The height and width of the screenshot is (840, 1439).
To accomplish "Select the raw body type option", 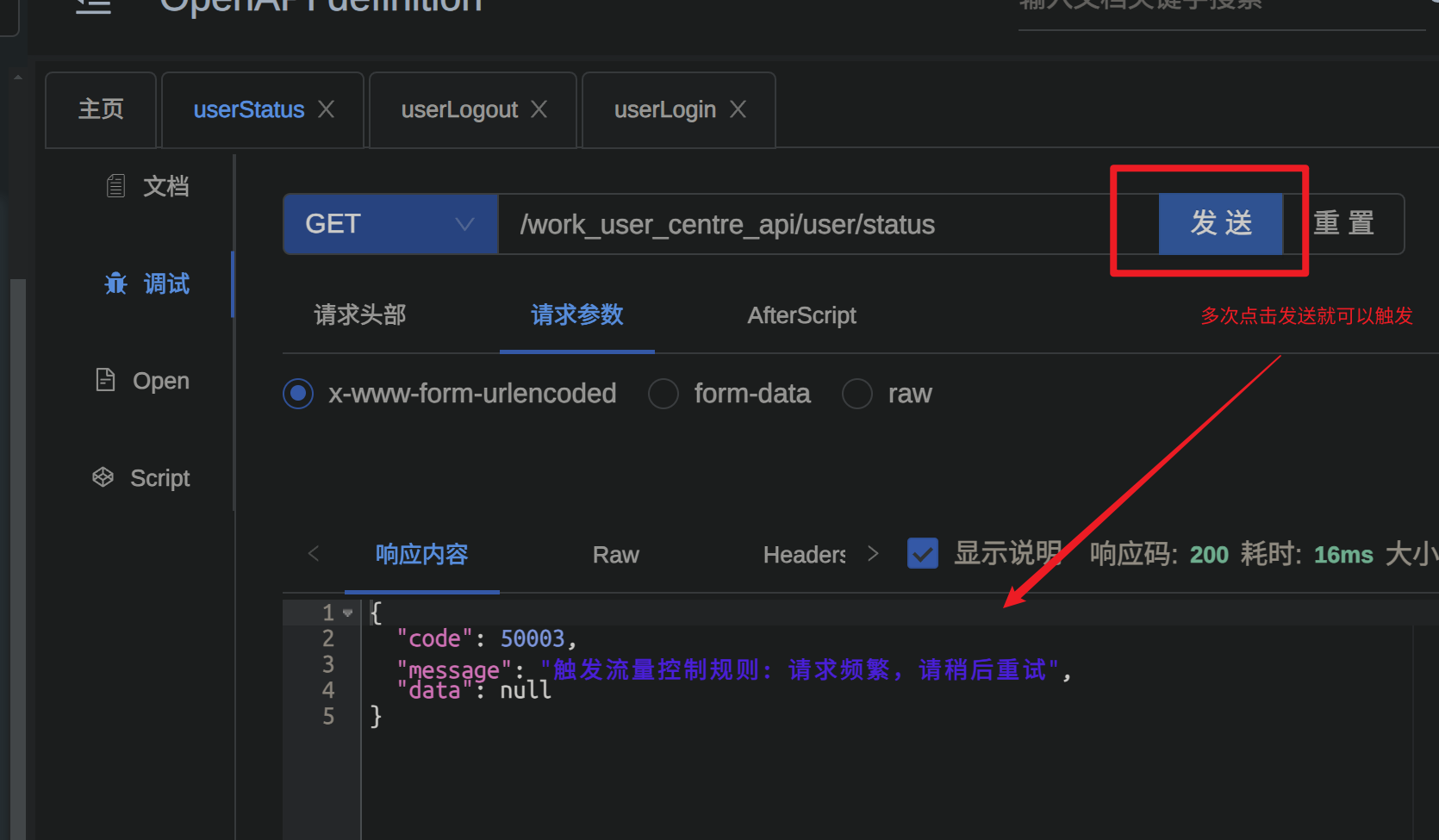I will pos(857,394).
